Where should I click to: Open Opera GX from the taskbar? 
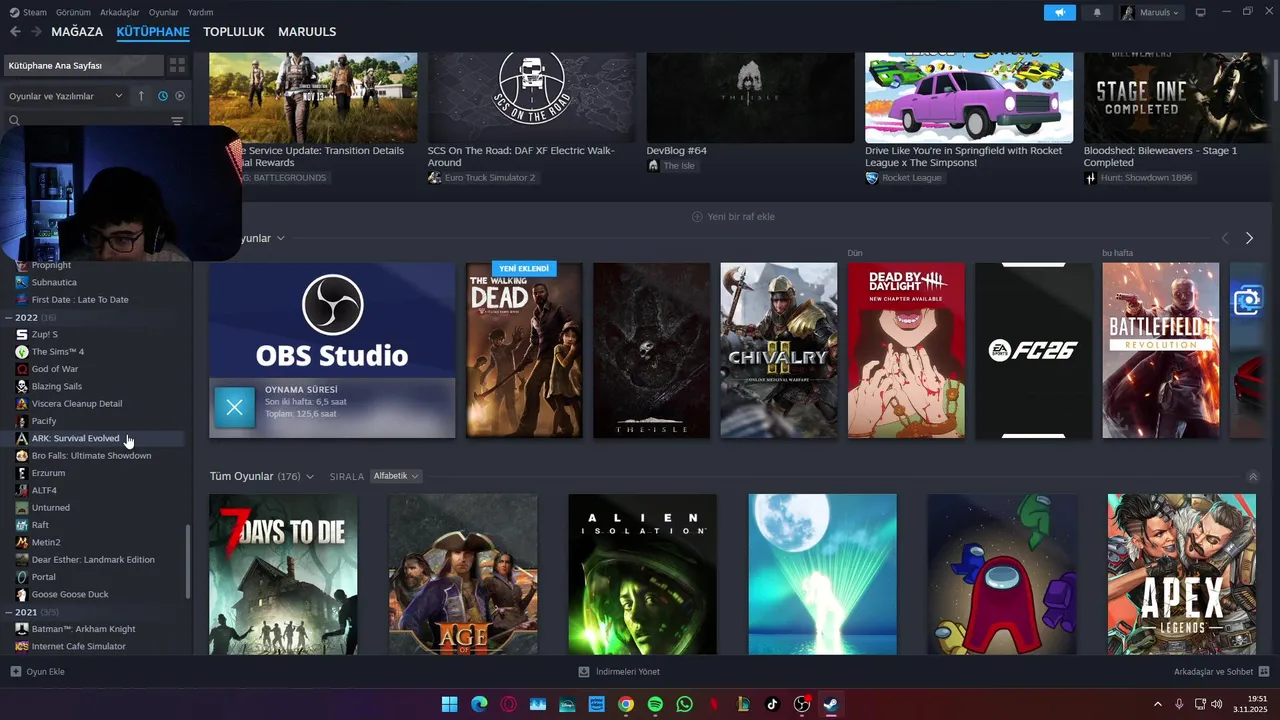click(x=508, y=704)
